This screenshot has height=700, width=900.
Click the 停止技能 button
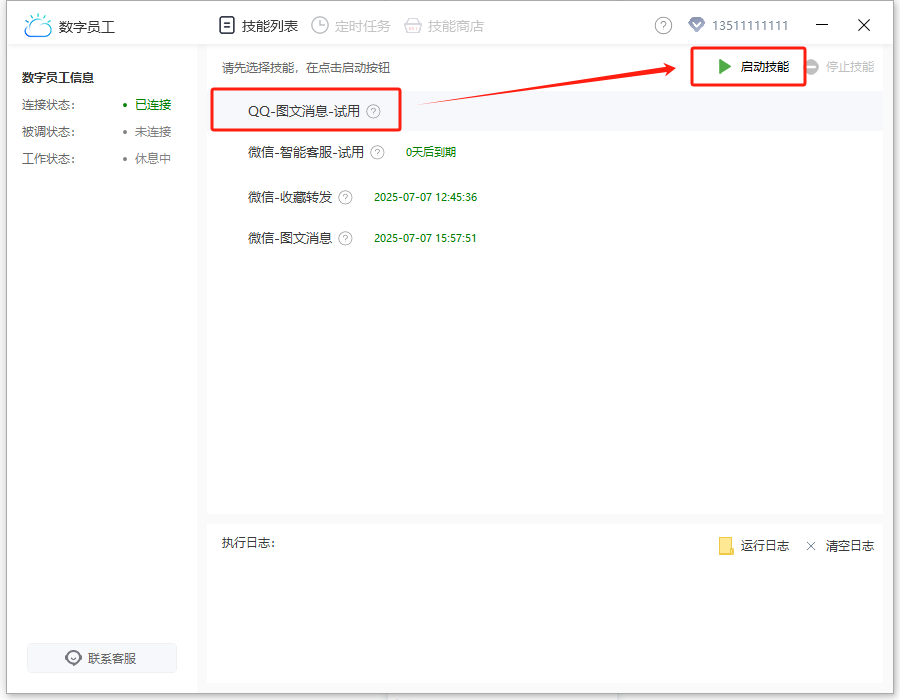click(x=839, y=67)
